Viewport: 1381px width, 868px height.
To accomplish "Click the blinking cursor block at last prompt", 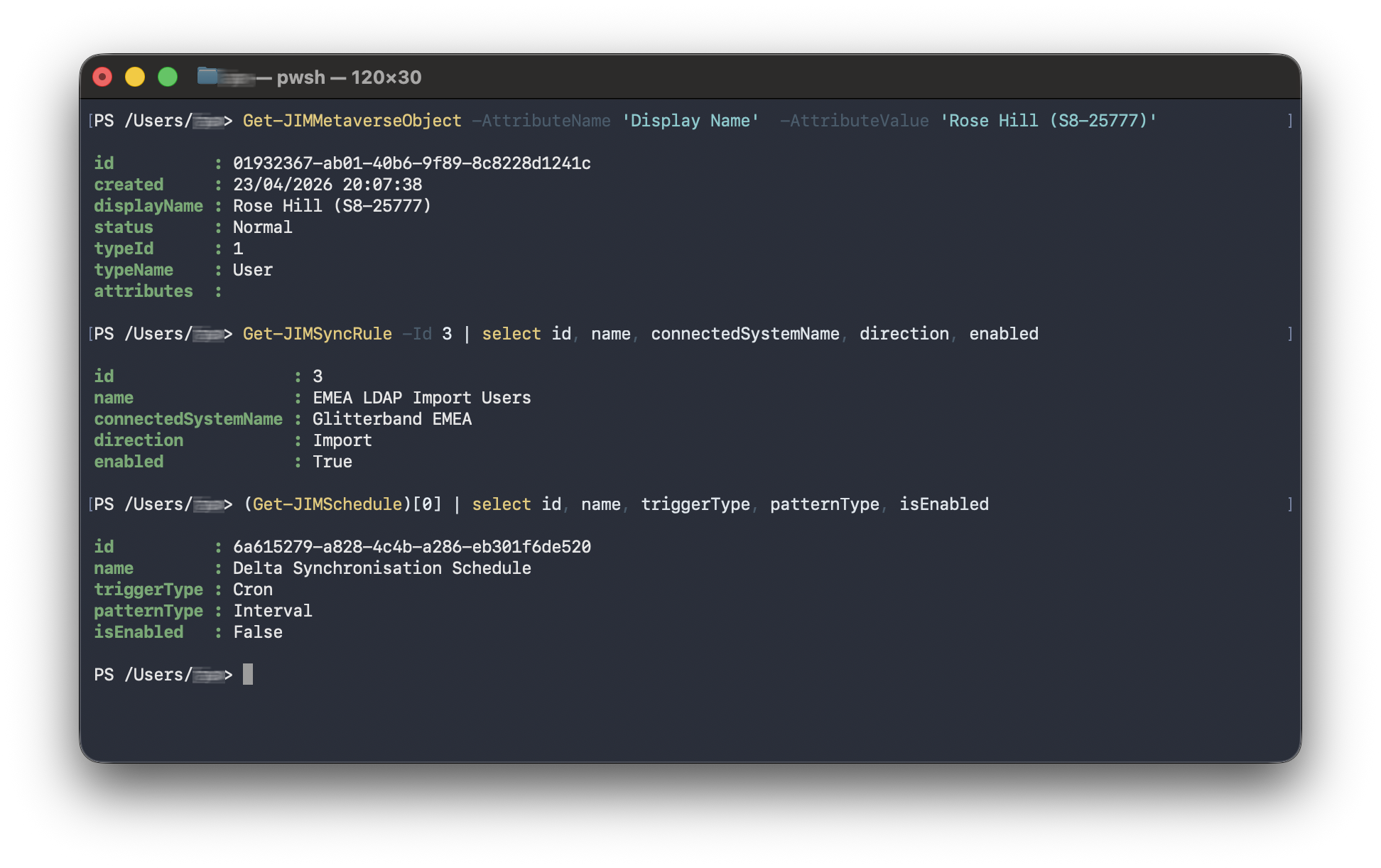I will pyautogui.click(x=247, y=674).
